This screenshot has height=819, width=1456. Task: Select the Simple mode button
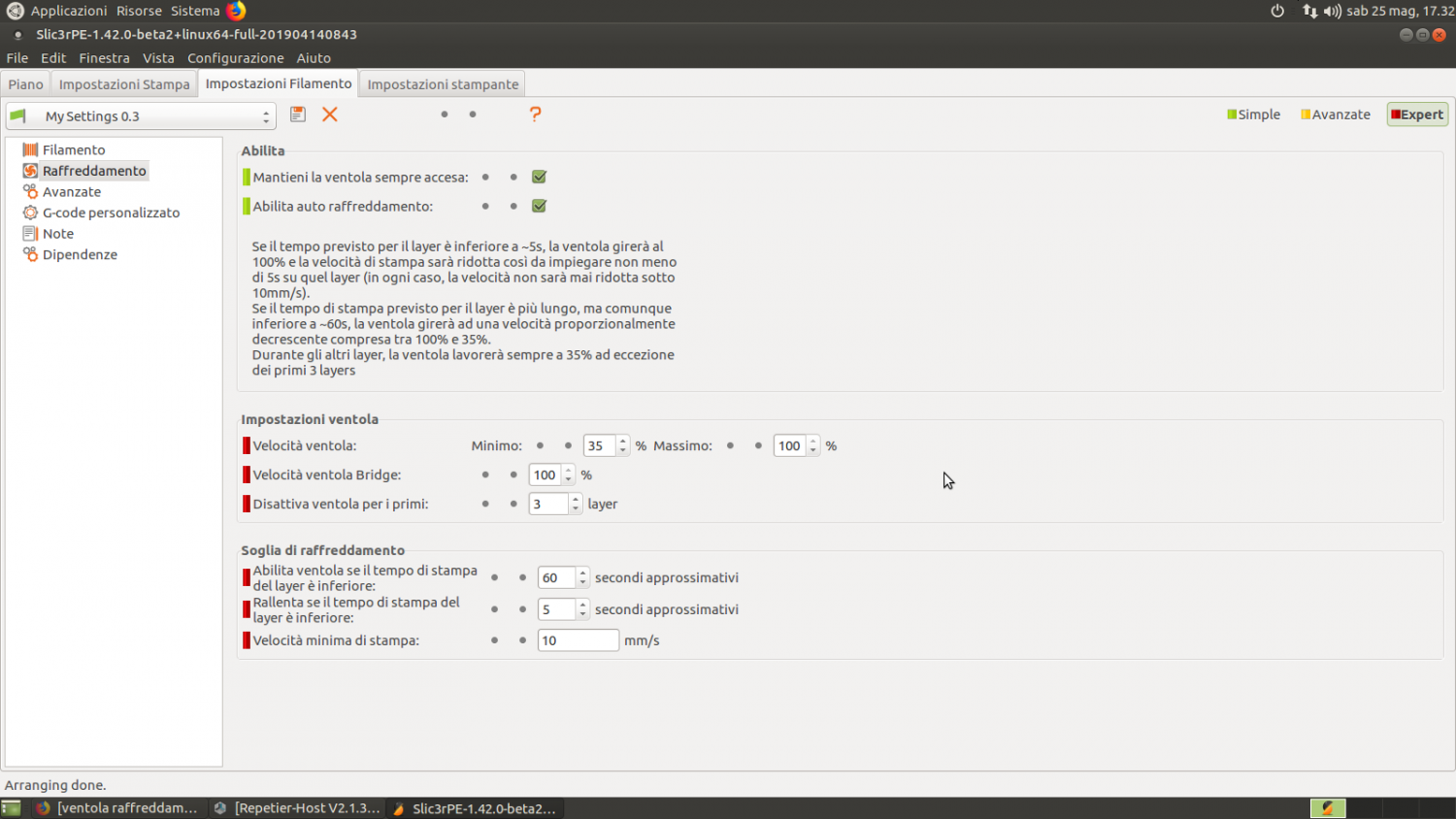pos(1253,115)
